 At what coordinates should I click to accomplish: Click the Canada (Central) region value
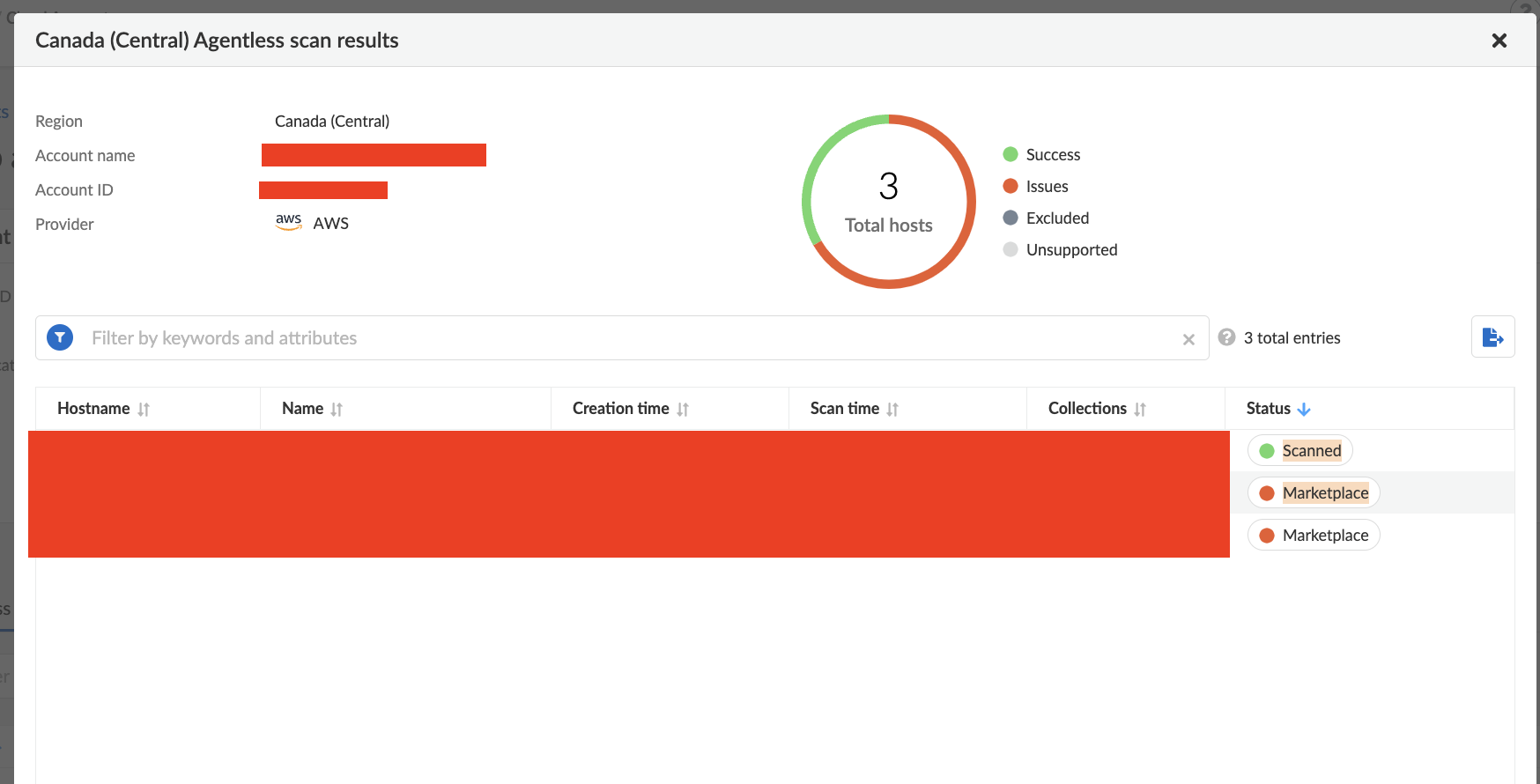pyautogui.click(x=332, y=122)
